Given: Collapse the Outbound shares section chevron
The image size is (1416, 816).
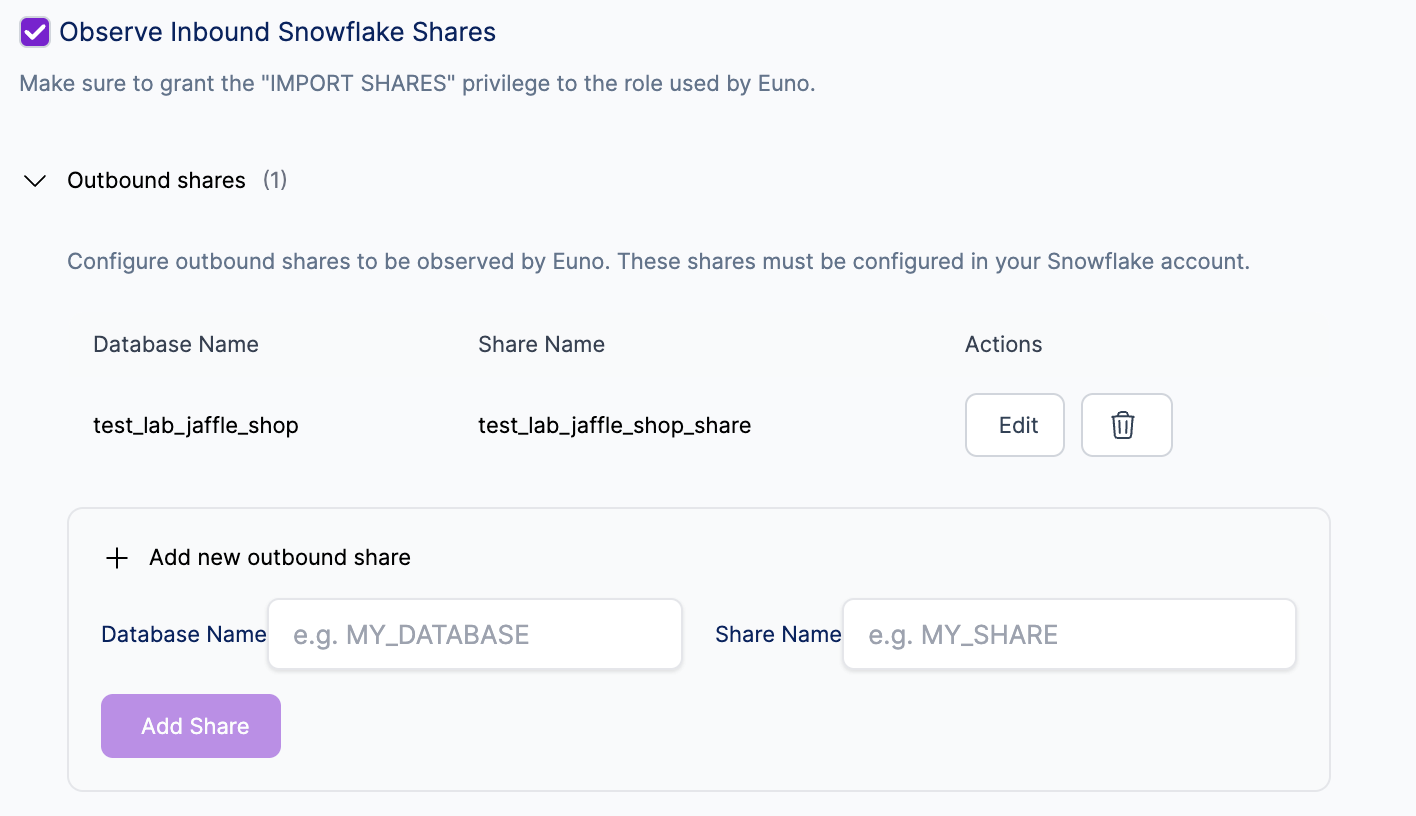Looking at the screenshot, I should pos(35,181).
